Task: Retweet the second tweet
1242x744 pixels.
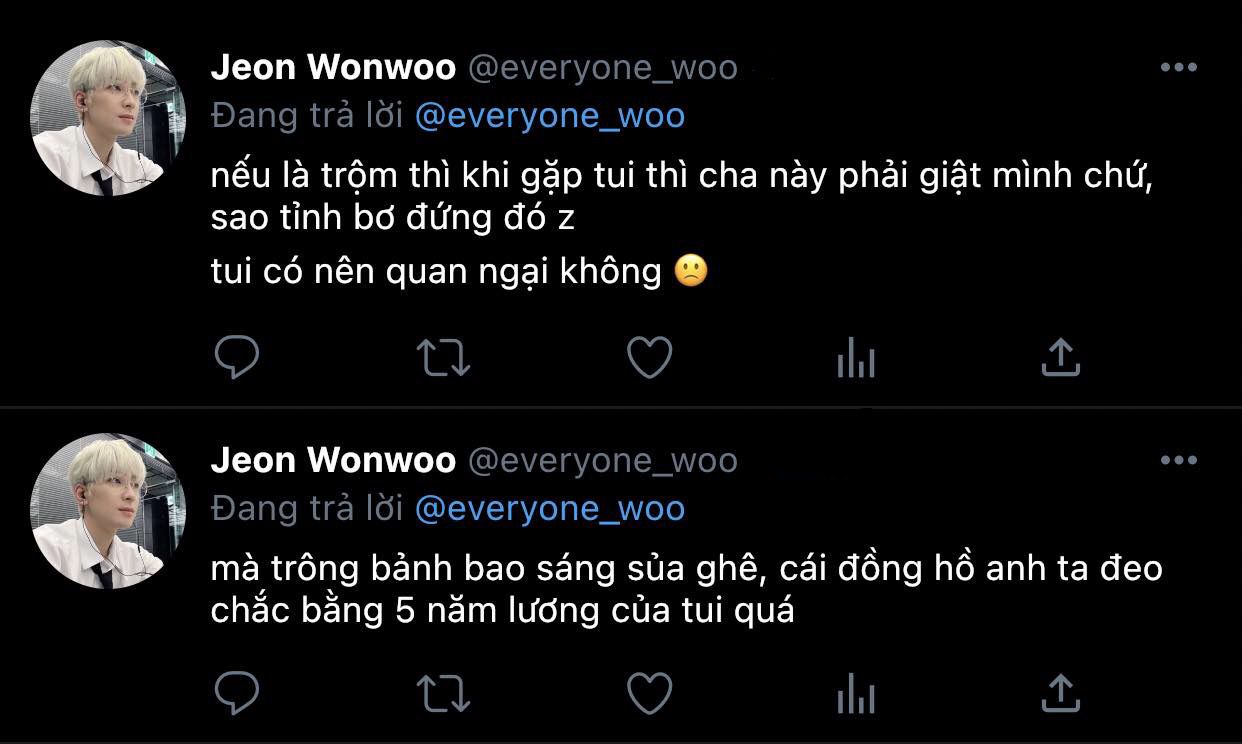Action: (x=442, y=692)
